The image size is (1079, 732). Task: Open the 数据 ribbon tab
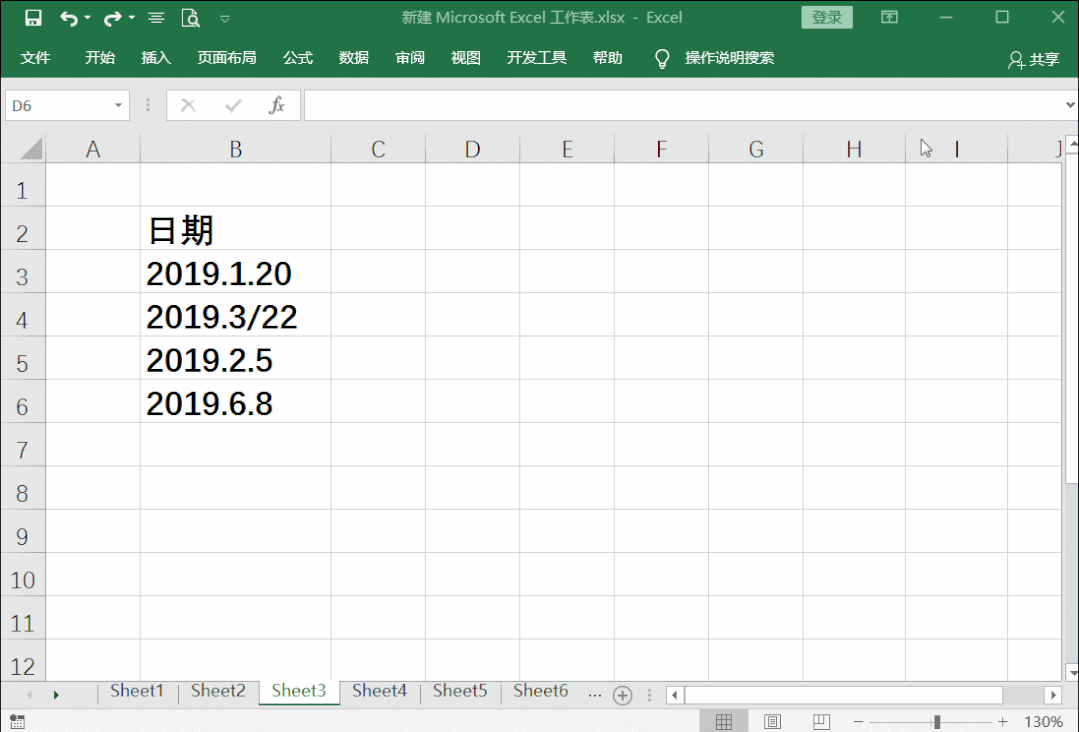[x=354, y=58]
